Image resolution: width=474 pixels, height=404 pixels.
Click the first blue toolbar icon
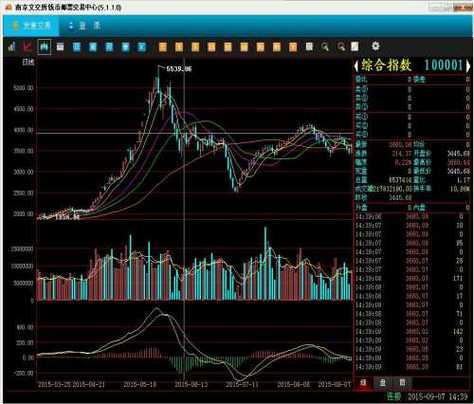77,47
